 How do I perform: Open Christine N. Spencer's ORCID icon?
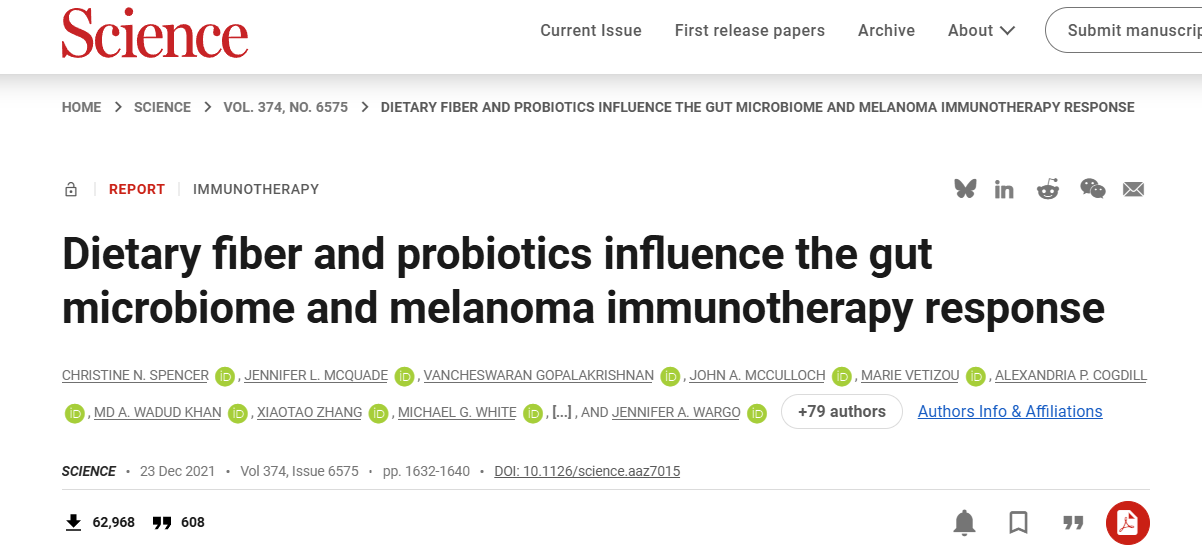coord(225,376)
